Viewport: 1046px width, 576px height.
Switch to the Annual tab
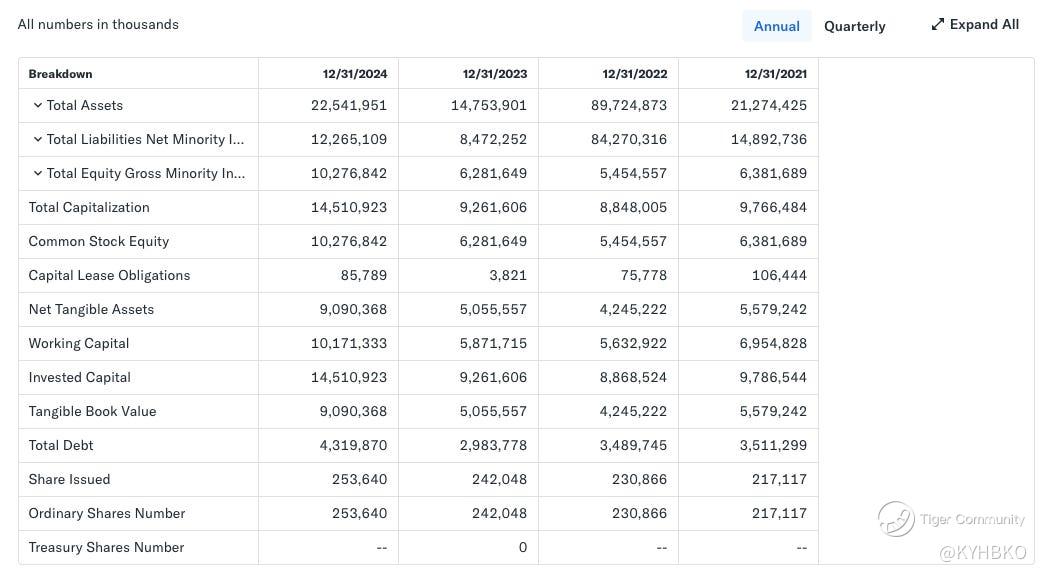[x=776, y=26]
